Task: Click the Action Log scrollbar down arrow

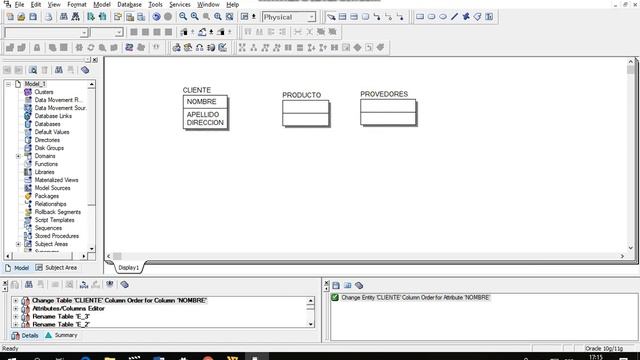Action: [311, 324]
